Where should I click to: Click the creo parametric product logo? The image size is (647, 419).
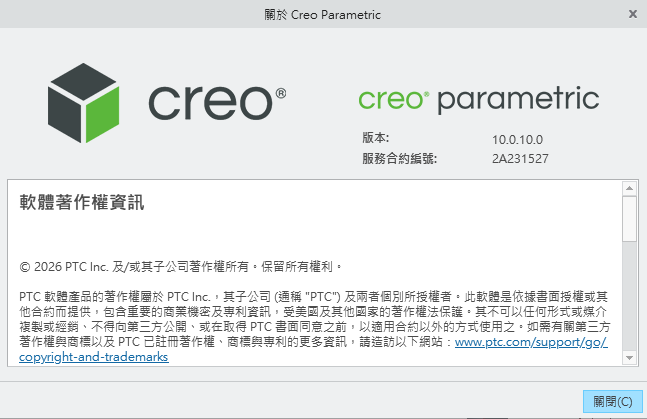(x=479, y=99)
